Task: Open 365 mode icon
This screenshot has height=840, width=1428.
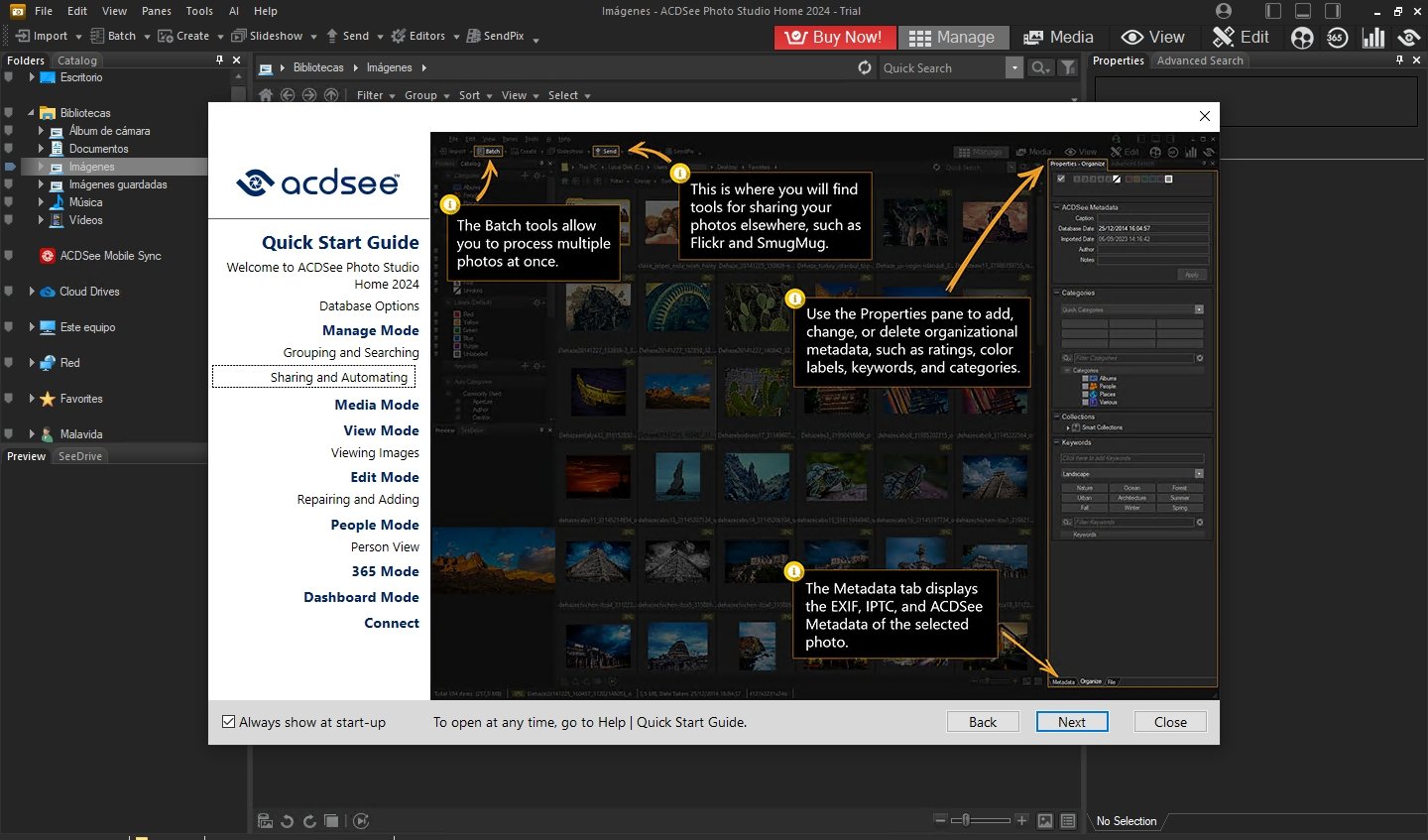Action: tap(1337, 38)
